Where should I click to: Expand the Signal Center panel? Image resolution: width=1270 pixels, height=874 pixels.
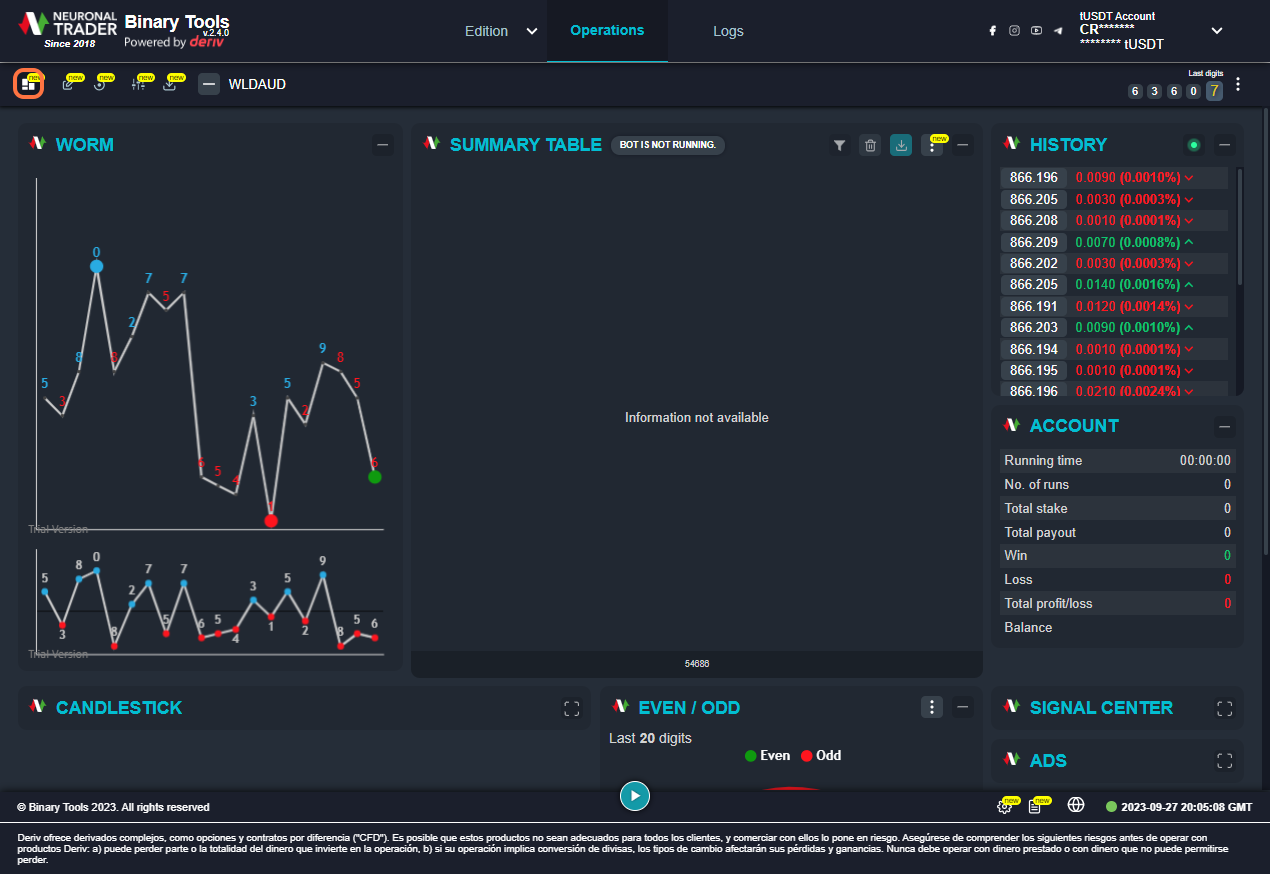[x=1225, y=708]
